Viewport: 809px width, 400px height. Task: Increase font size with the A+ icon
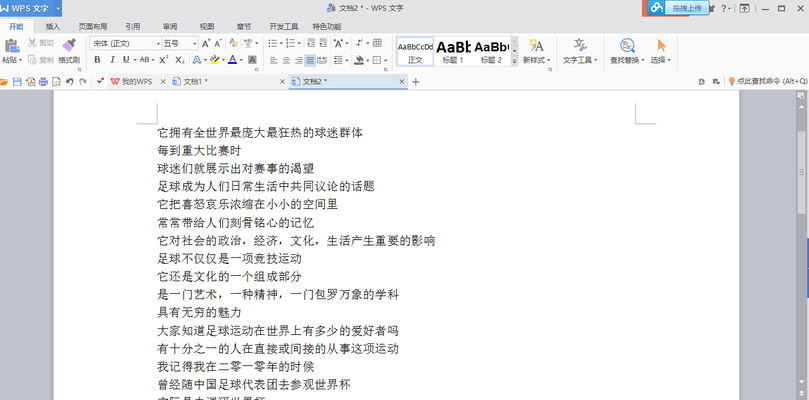[206, 43]
